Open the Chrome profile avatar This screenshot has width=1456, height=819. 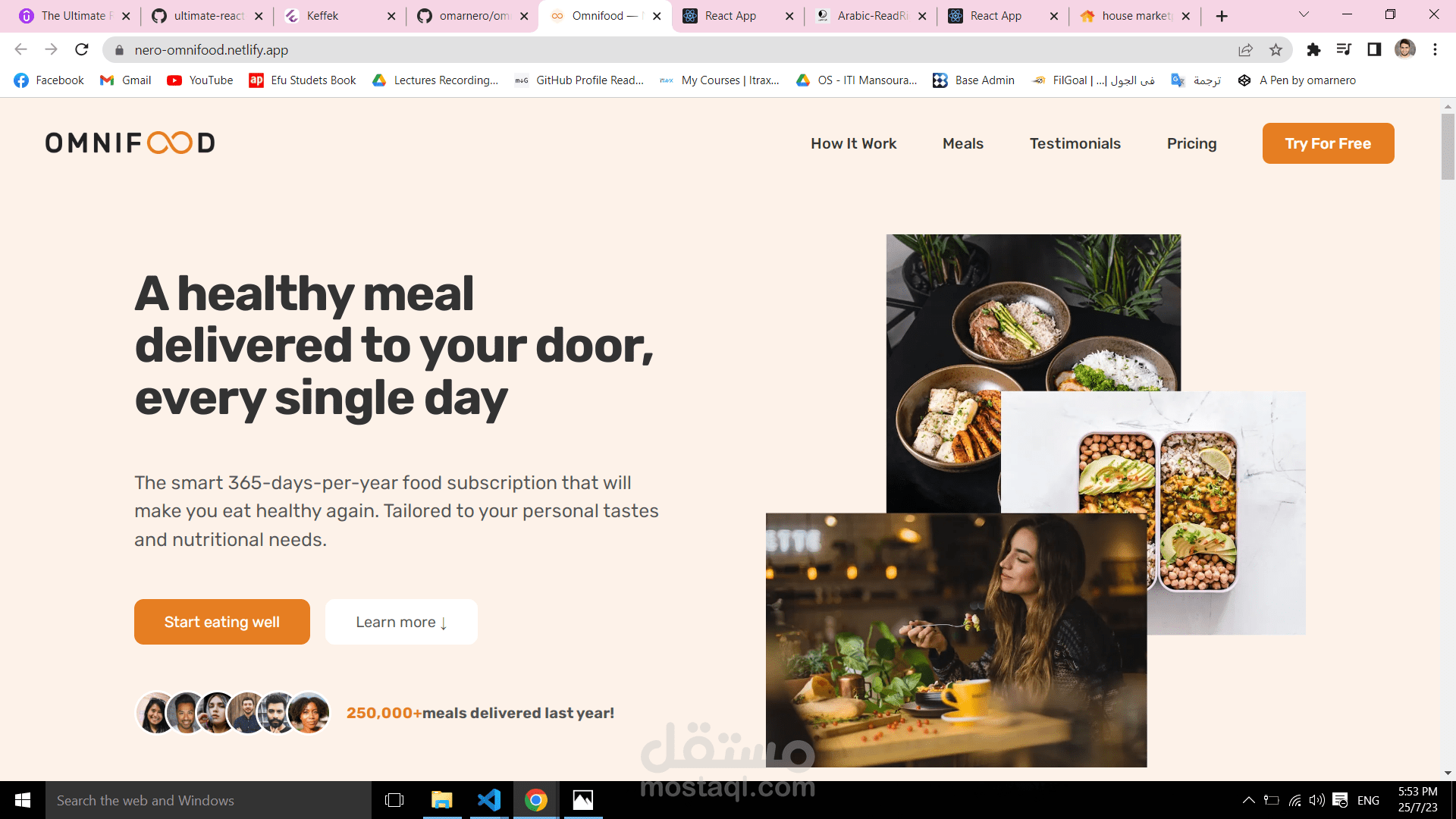[x=1405, y=49]
